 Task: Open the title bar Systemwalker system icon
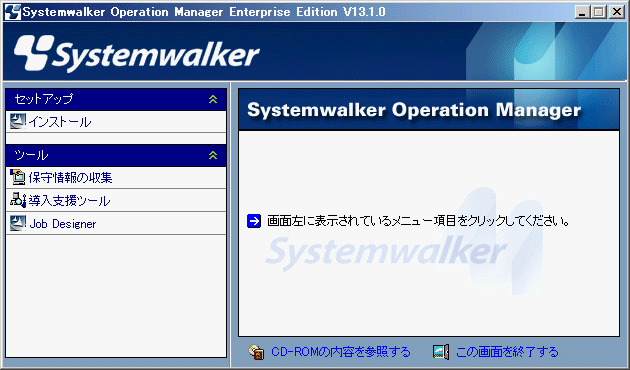[12, 12]
